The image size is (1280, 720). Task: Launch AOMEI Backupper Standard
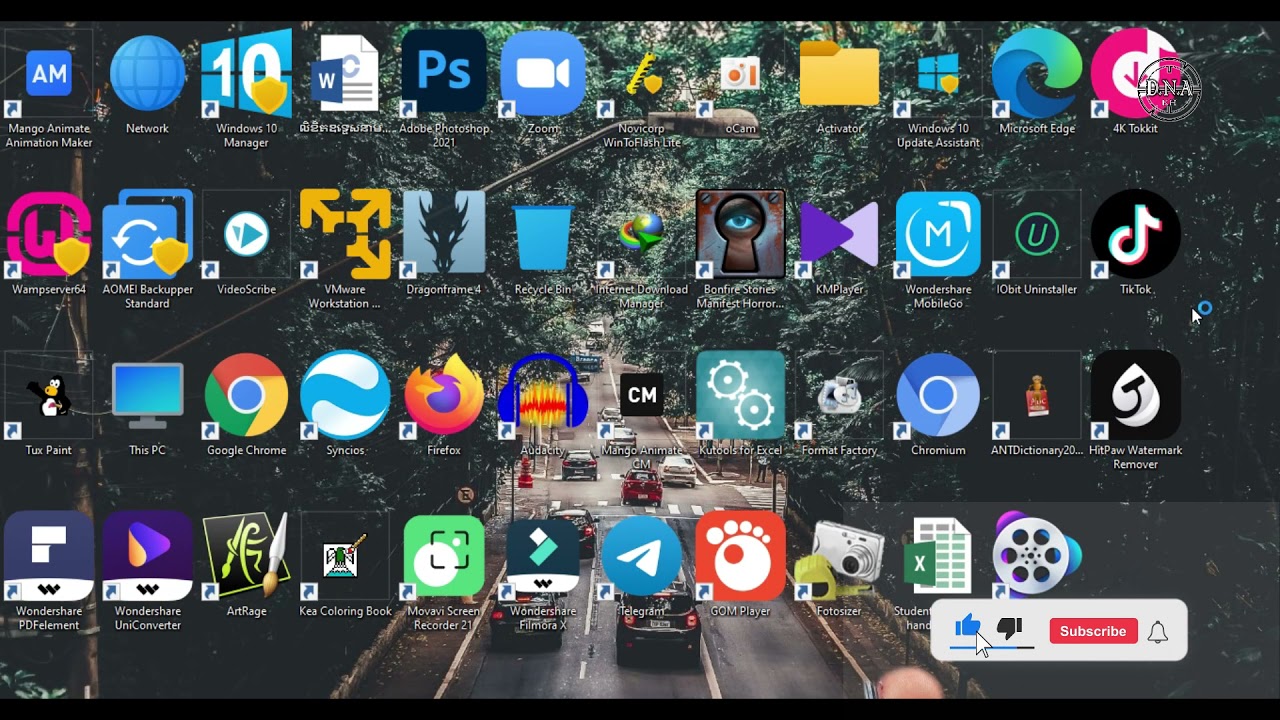point(147,236)
